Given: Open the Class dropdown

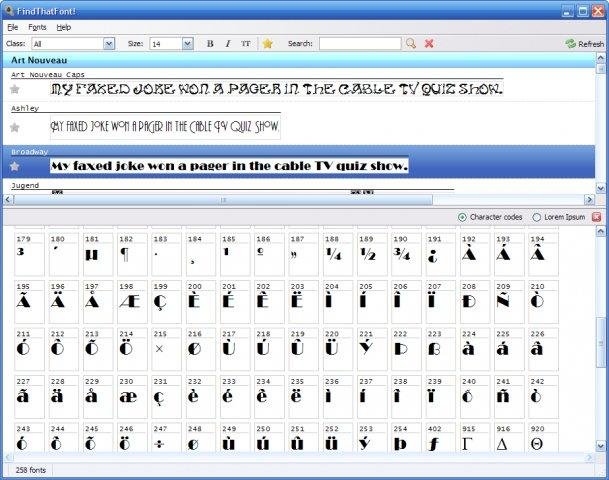Looking at the screenshot, I should coord(109,44).
